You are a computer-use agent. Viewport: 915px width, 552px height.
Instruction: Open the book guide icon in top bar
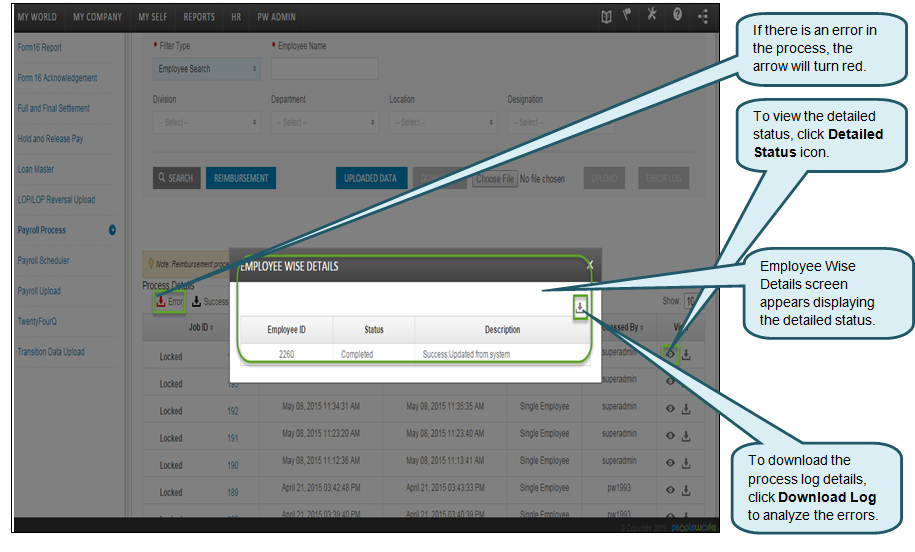(606, 16)
